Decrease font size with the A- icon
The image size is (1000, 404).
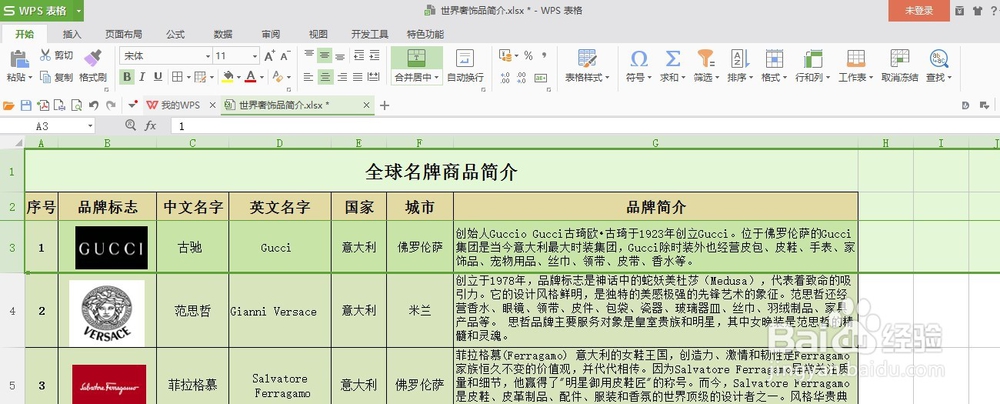tap(285, 56)
